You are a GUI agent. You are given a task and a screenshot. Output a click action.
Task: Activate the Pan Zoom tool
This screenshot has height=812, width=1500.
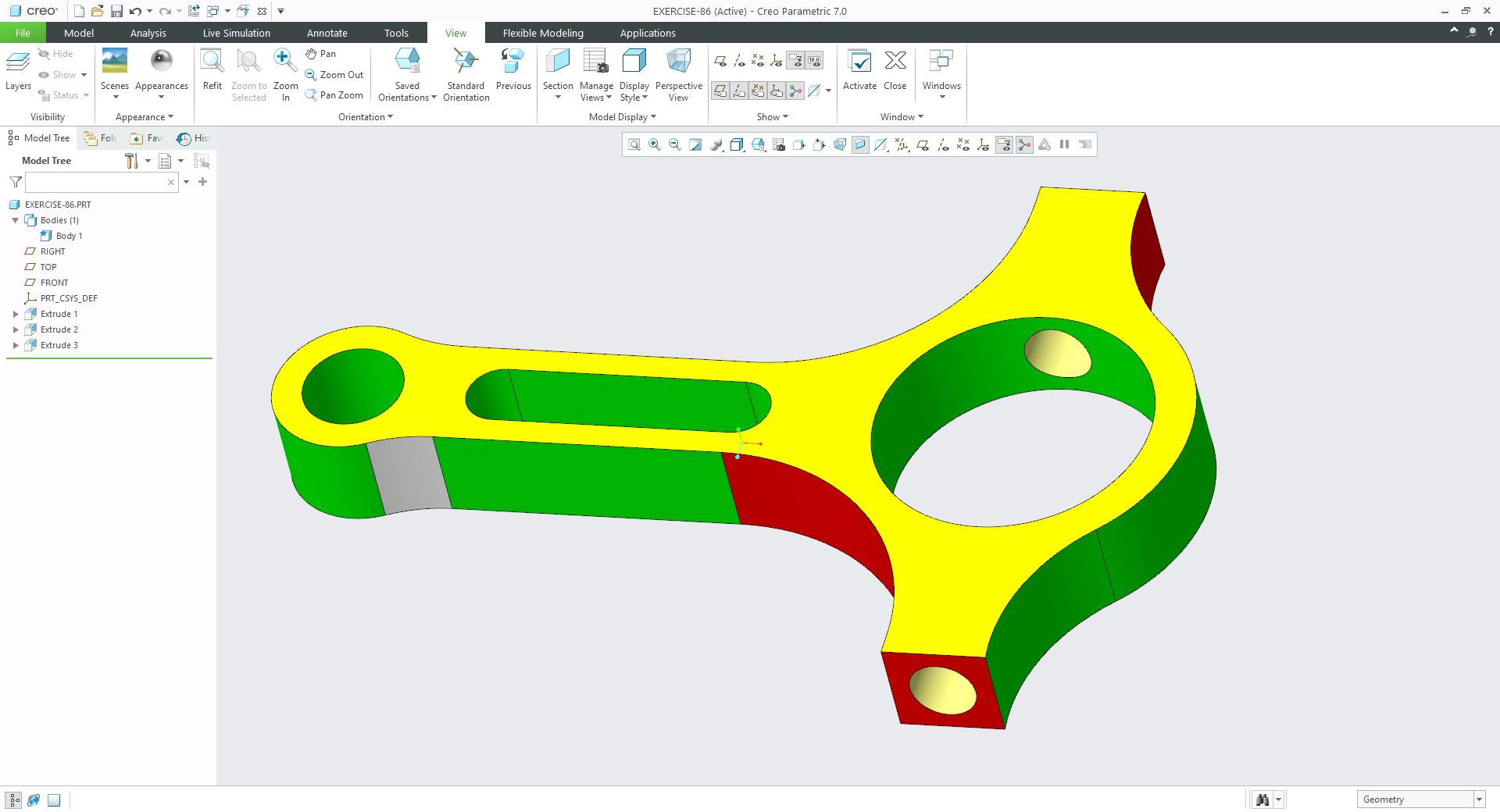point(334,95)
